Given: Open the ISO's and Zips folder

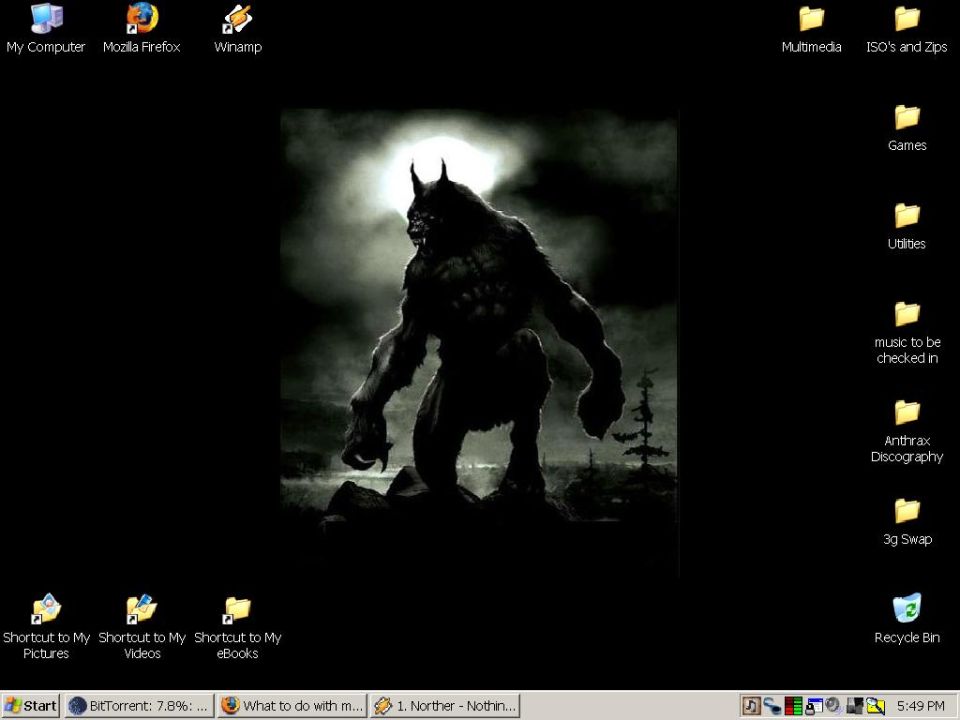Looking at the screenshot, I should (x=907, y=29).
